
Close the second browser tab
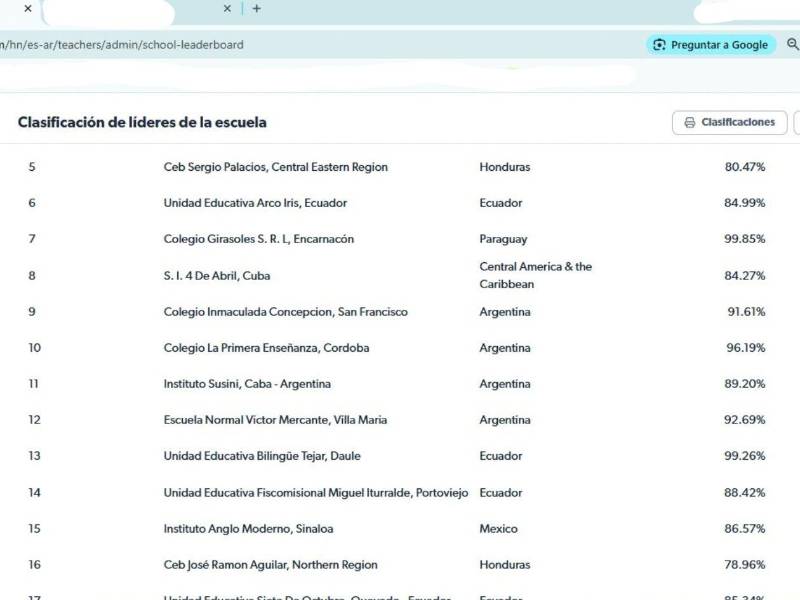228,9
